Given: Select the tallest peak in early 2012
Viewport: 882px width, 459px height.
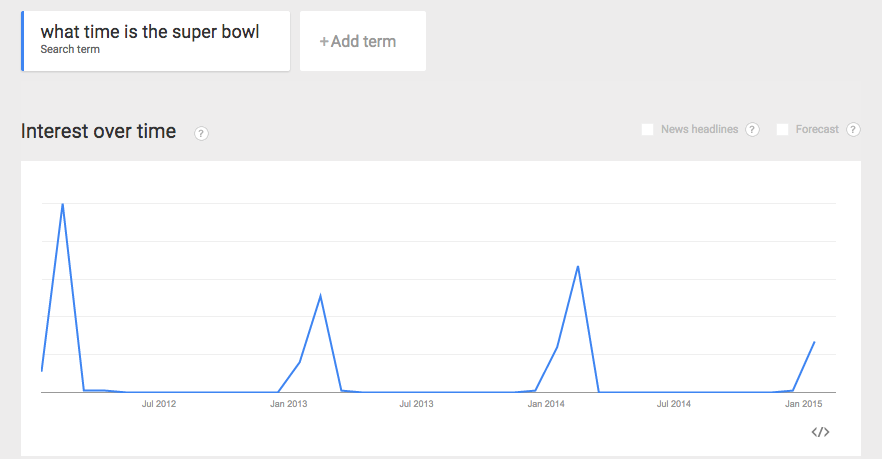Looking at the screenshot, I should pos(63,204).
